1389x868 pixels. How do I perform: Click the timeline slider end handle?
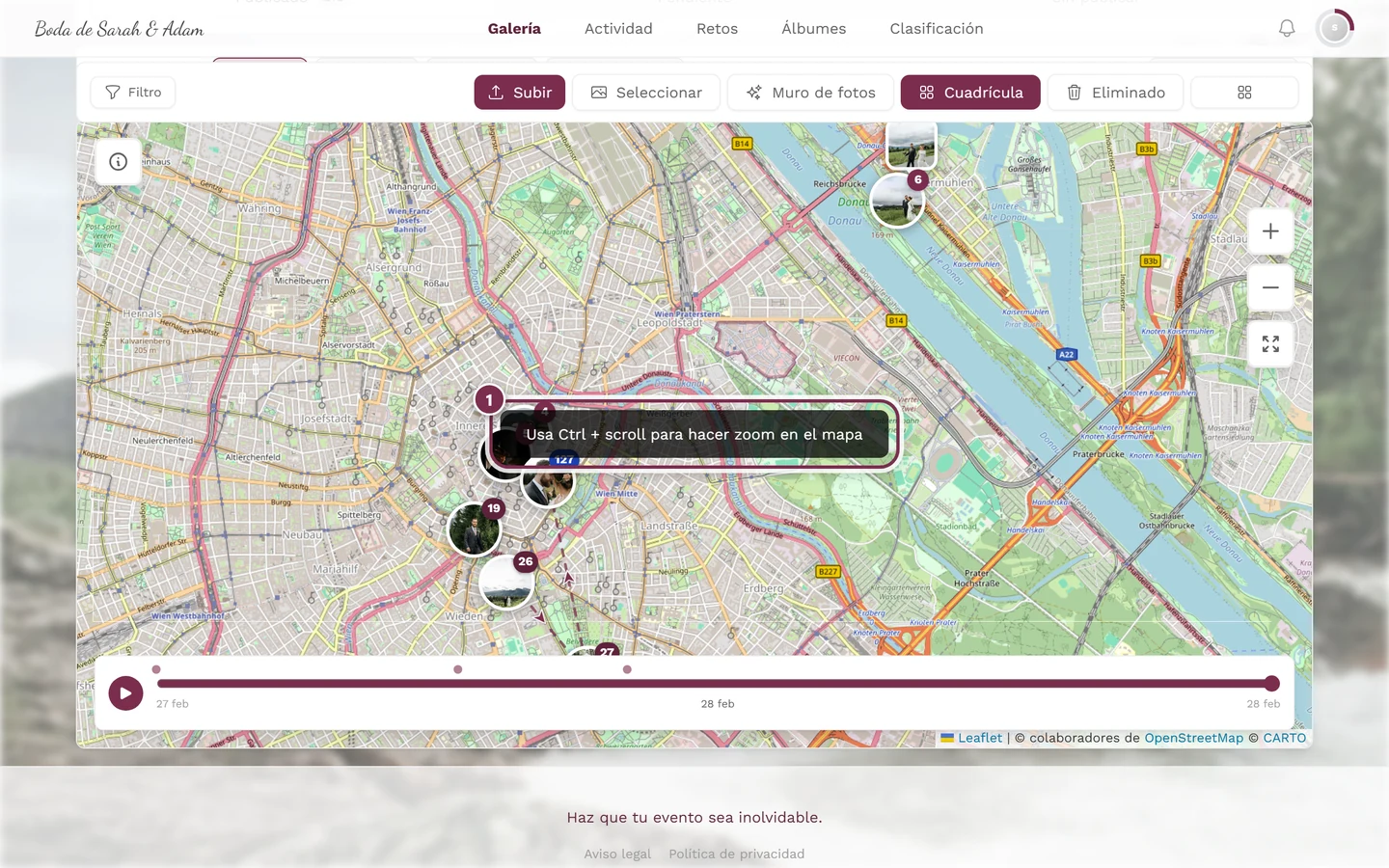[x=1271, y=684]
